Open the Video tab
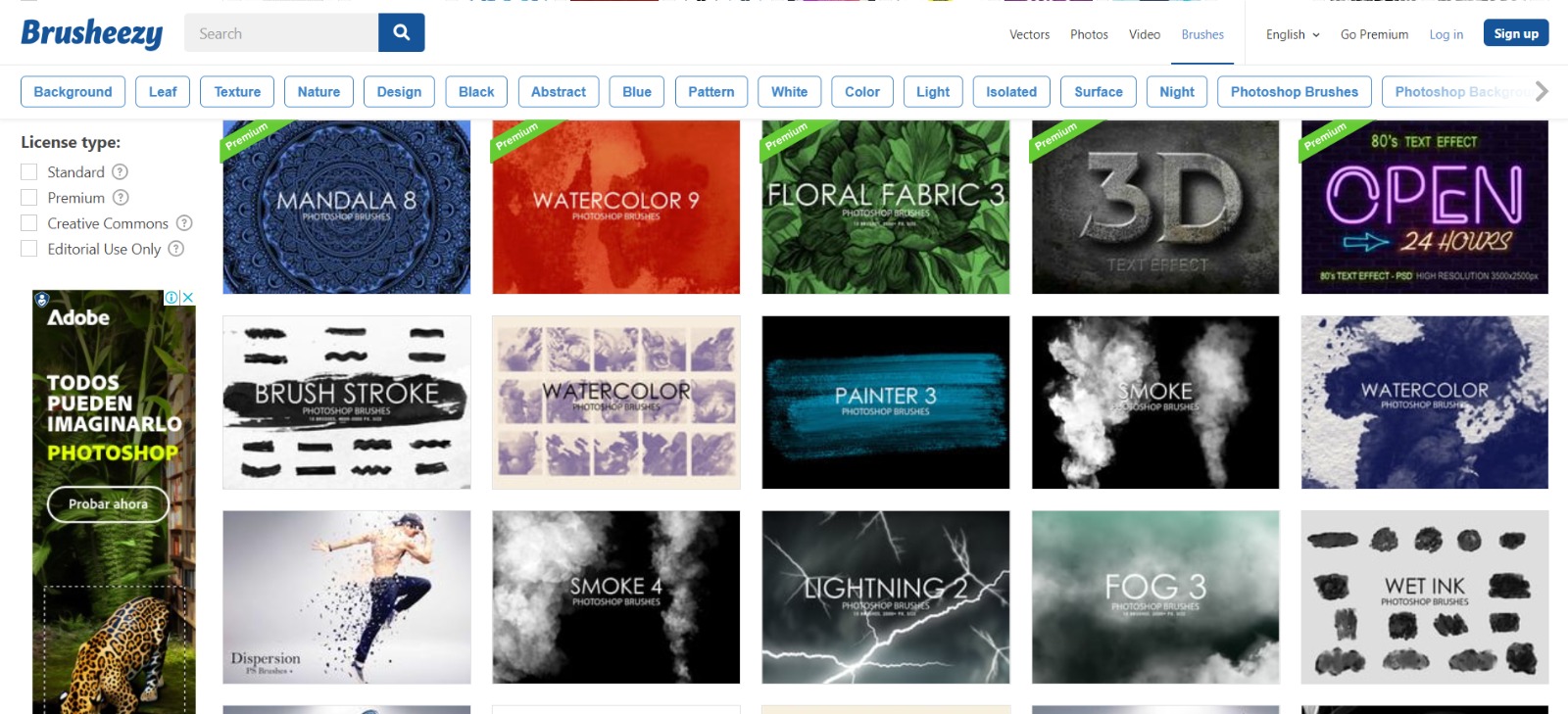Viewport: 1568px width, 714px height. 1144,34
